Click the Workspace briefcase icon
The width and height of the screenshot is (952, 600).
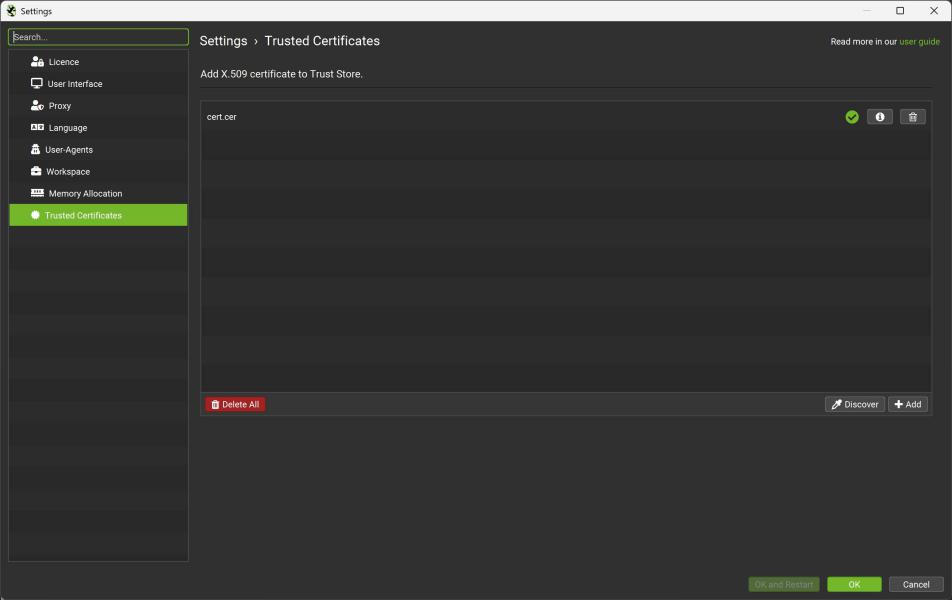coord(37,172)
